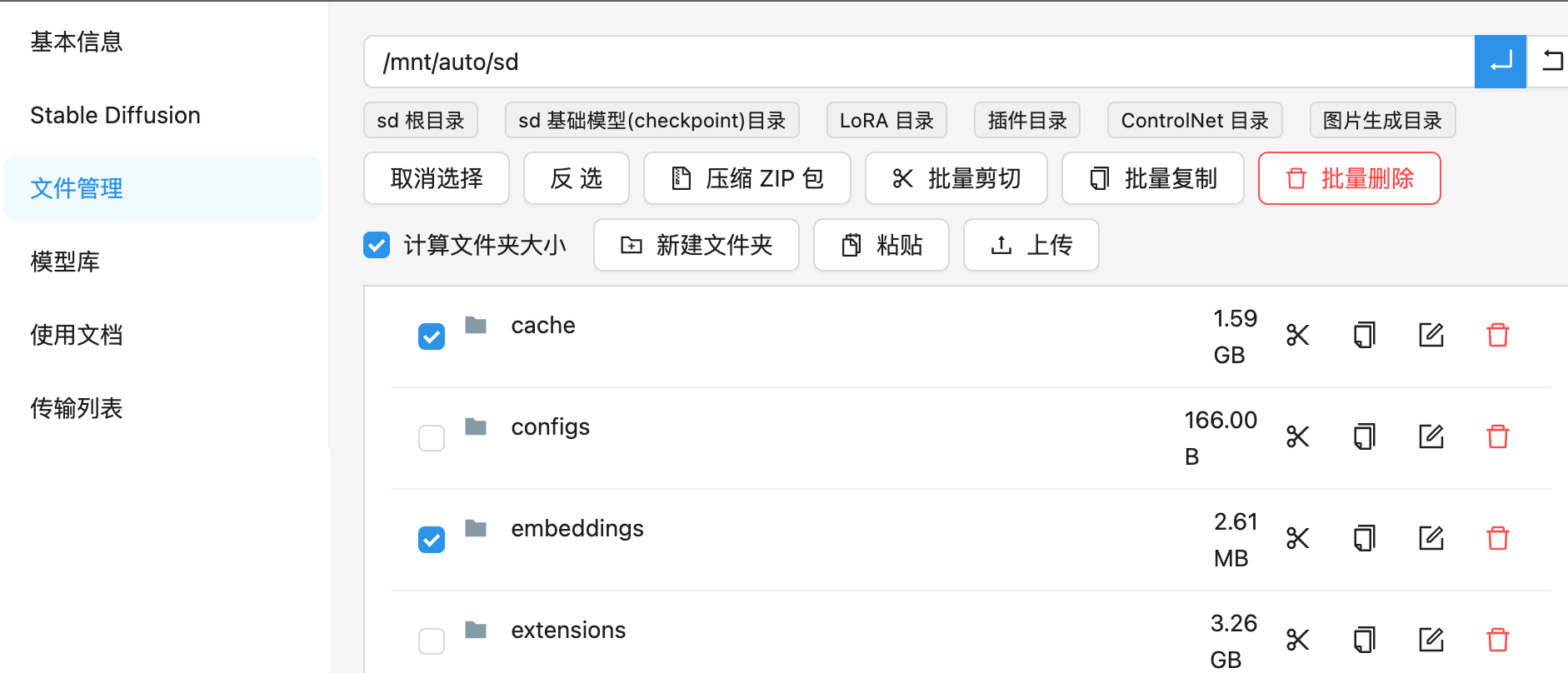Click the rename icon for configs folder
The width and height of the screenshot is (1568, 673).
click(x=1431, y=437)
